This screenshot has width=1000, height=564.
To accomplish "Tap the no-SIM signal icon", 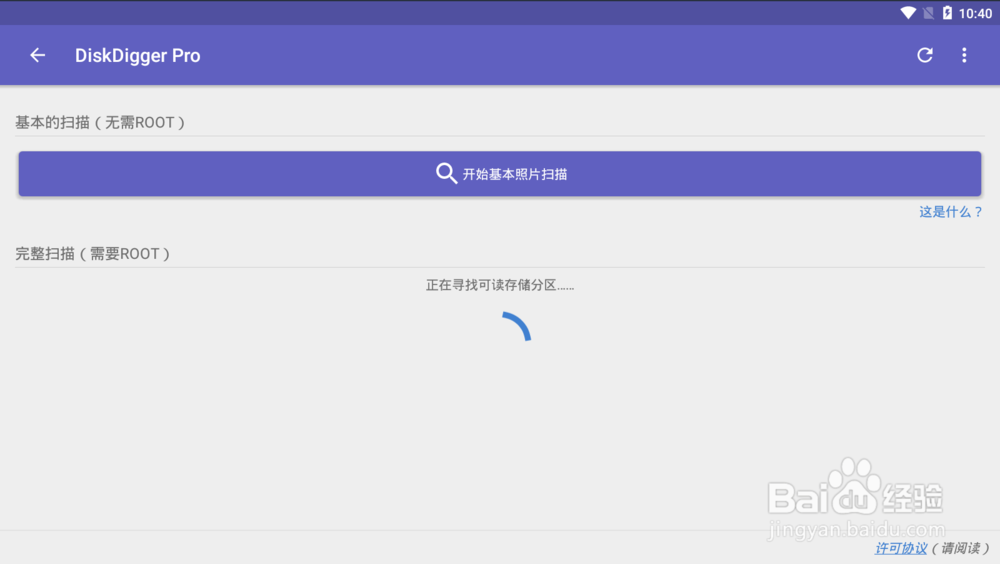I will pos(929,13).
